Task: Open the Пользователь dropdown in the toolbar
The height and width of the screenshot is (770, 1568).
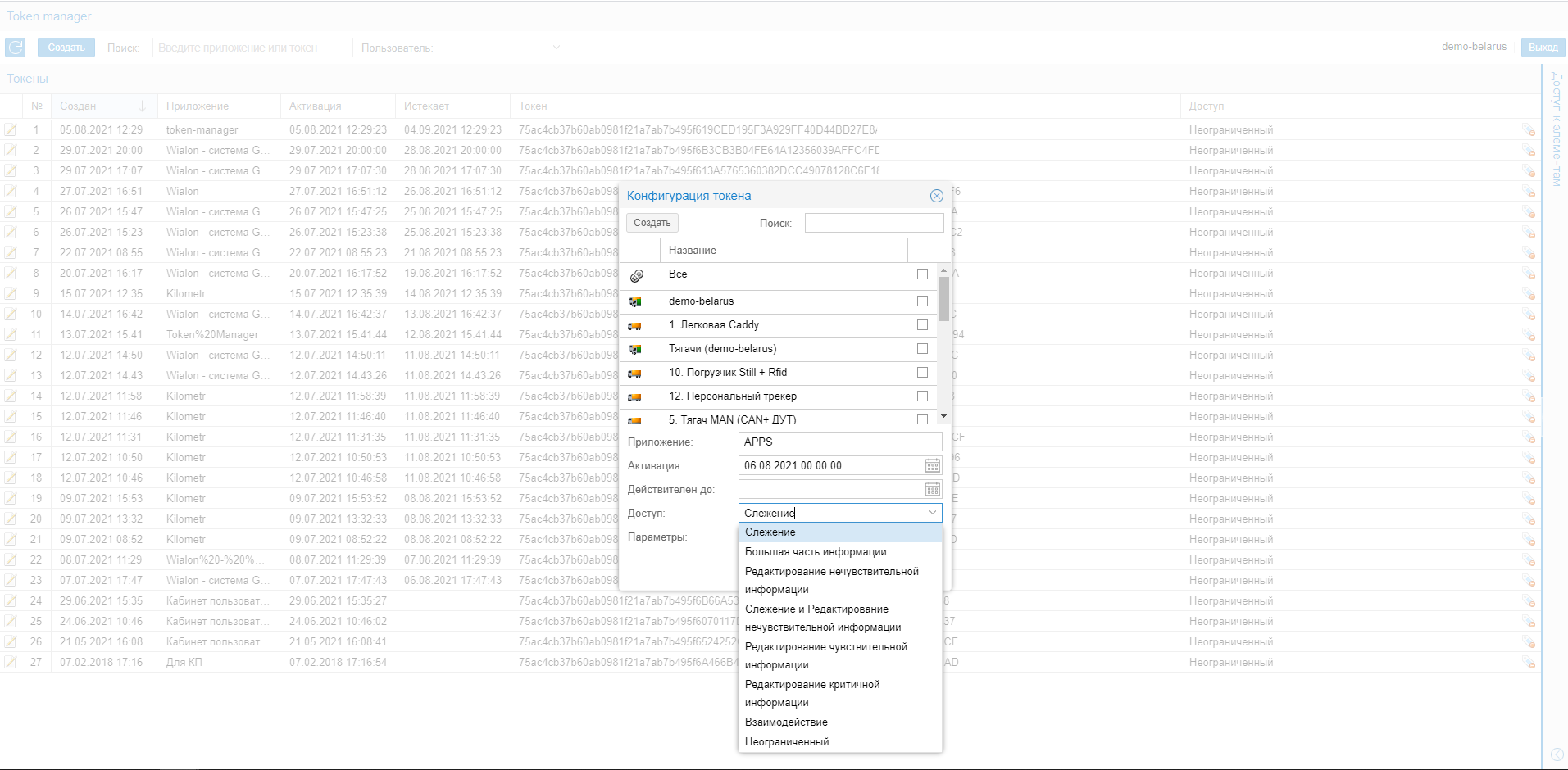Action: coord(507,48)
